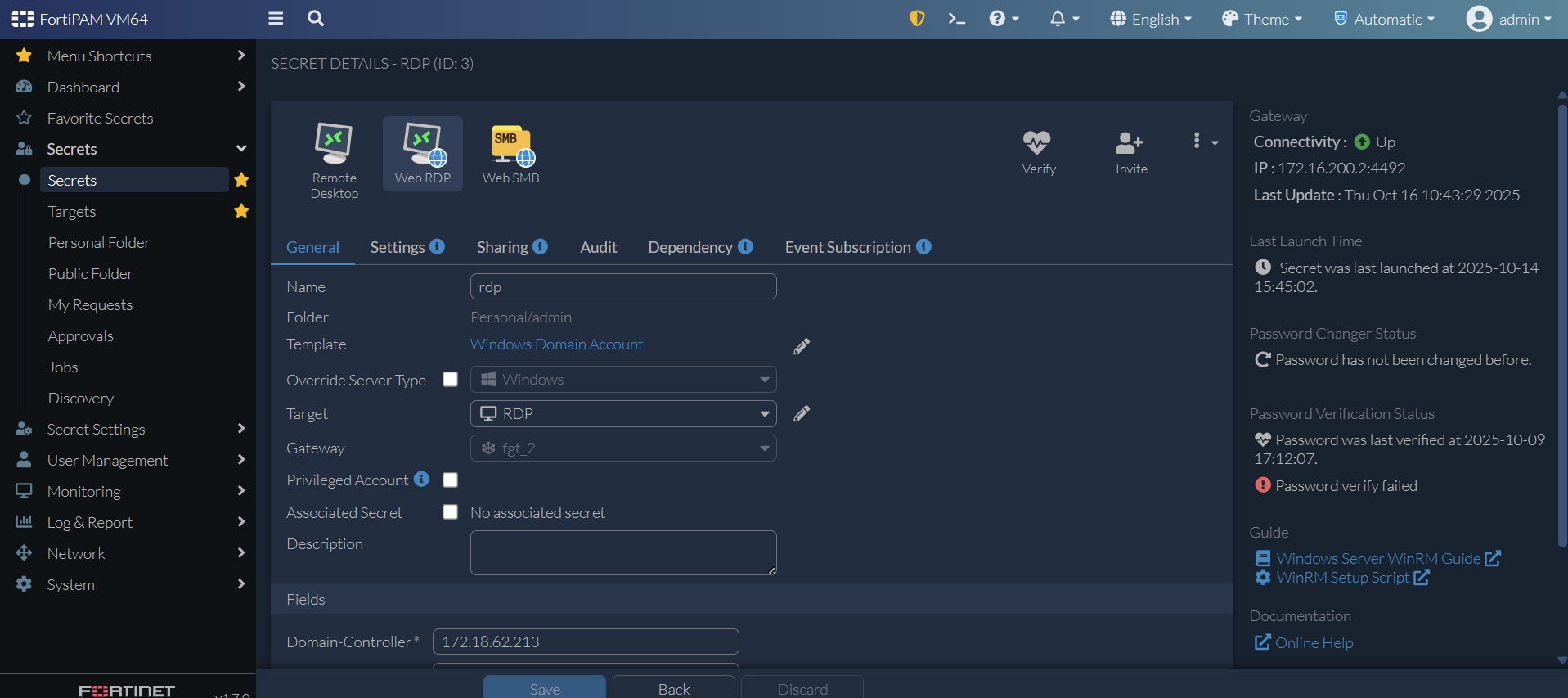The height and width of the screenshot is (698, 1568).
Task: Click the Save button
Action: coord(545,687)
